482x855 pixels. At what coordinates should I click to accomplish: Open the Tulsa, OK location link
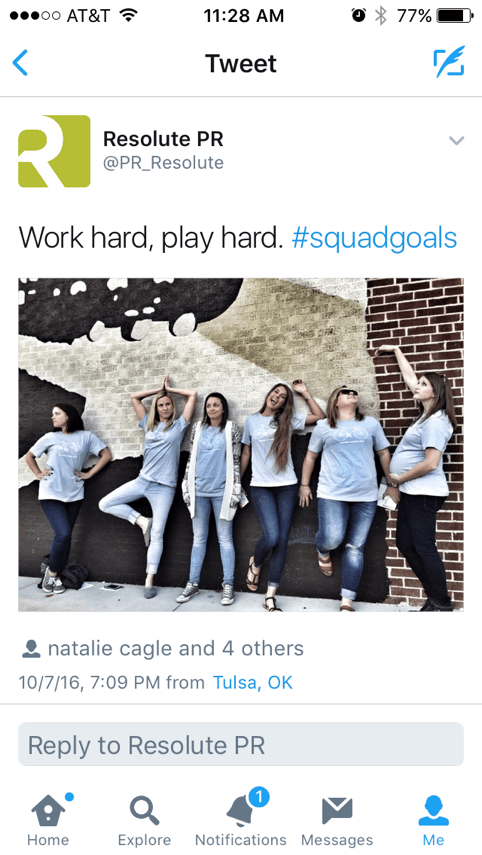(x=252, y=682)
